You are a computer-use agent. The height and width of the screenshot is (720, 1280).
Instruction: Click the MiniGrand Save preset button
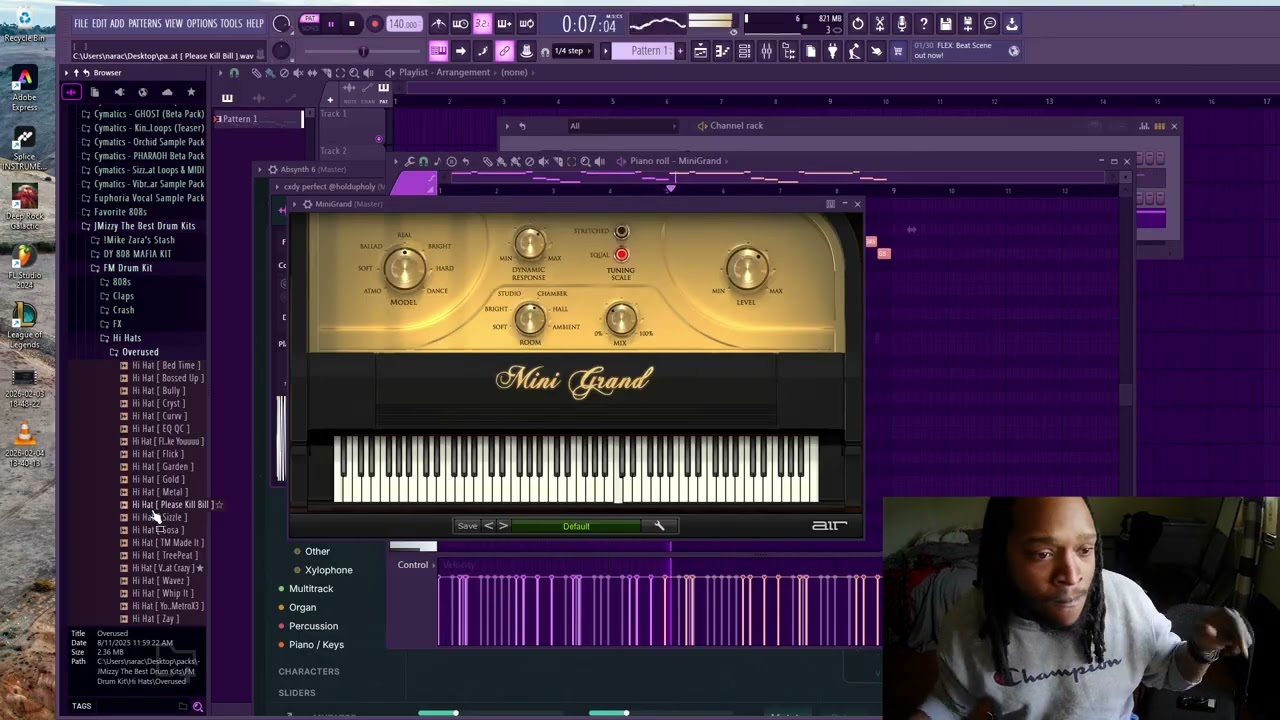467,526
